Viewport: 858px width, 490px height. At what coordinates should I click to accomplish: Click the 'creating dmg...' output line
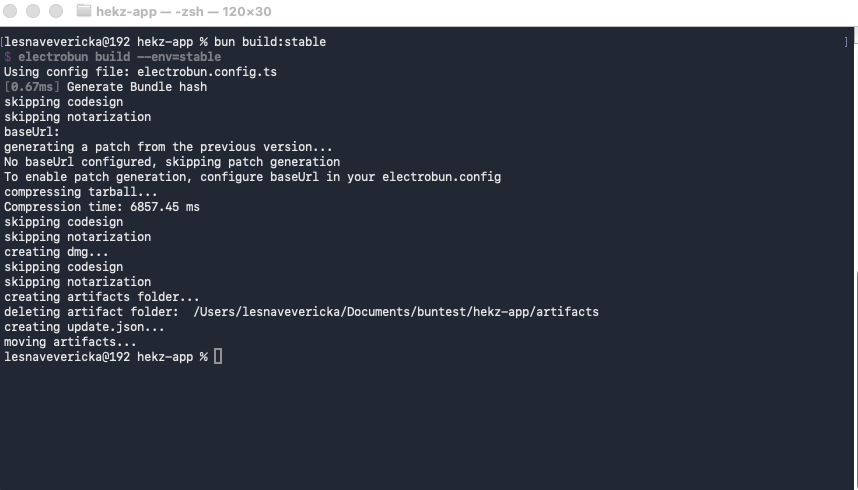56,252
